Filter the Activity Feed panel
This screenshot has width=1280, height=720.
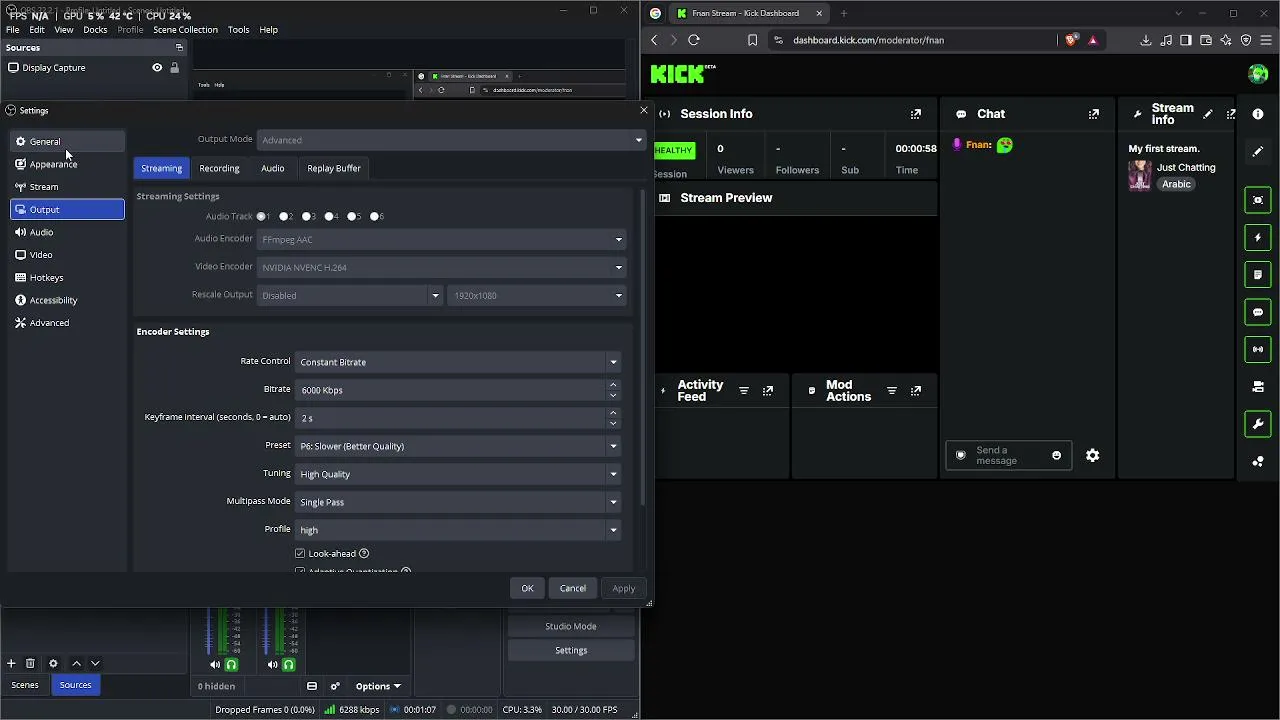744,391
